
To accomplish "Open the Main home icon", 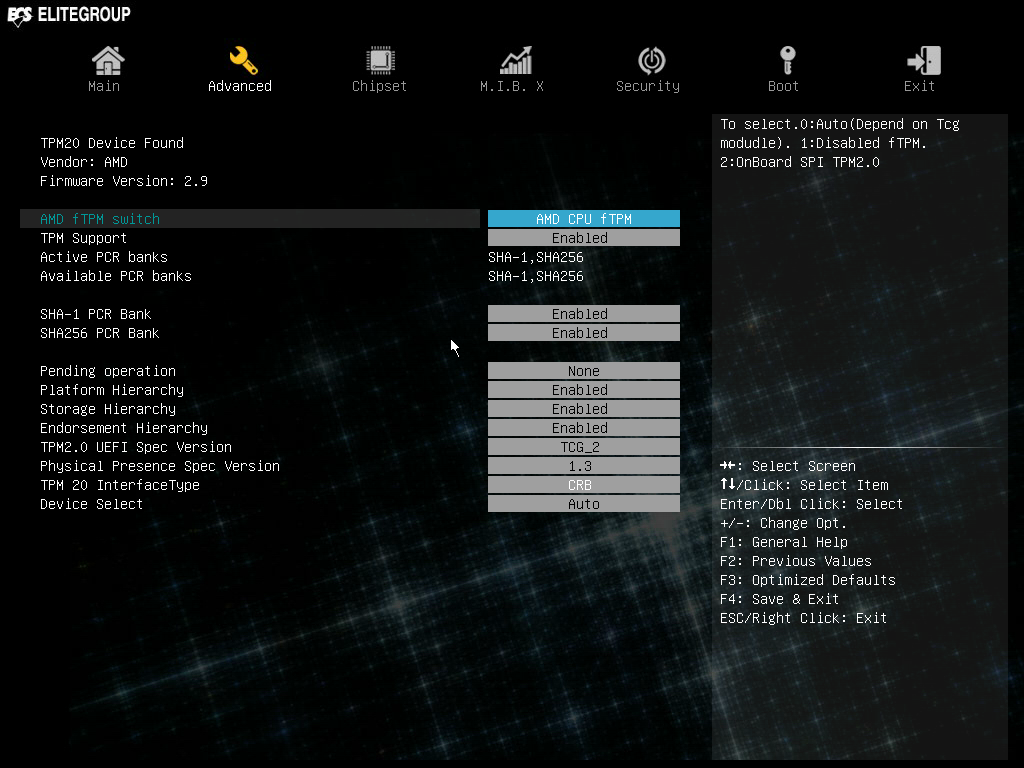I will pyautogui.click(x=108, y=61).
